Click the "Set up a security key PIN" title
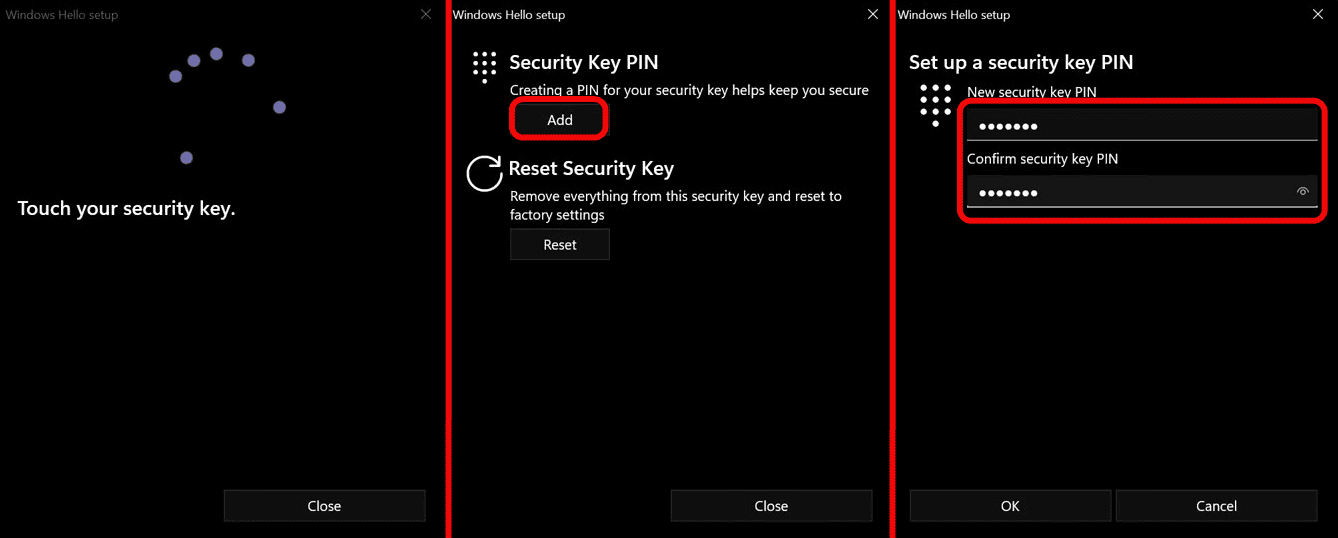 (1020, 62)
